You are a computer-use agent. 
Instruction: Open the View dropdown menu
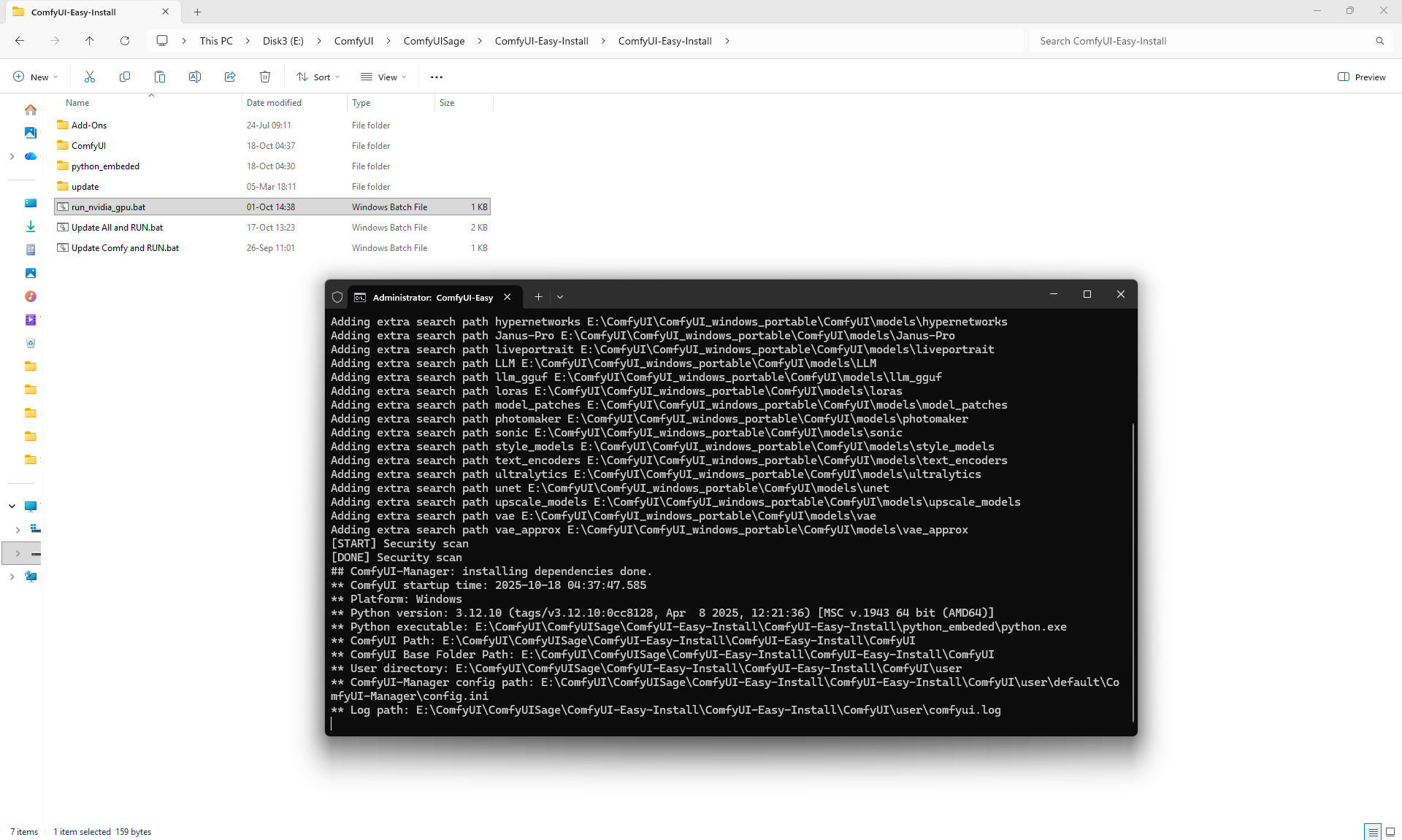383,77
